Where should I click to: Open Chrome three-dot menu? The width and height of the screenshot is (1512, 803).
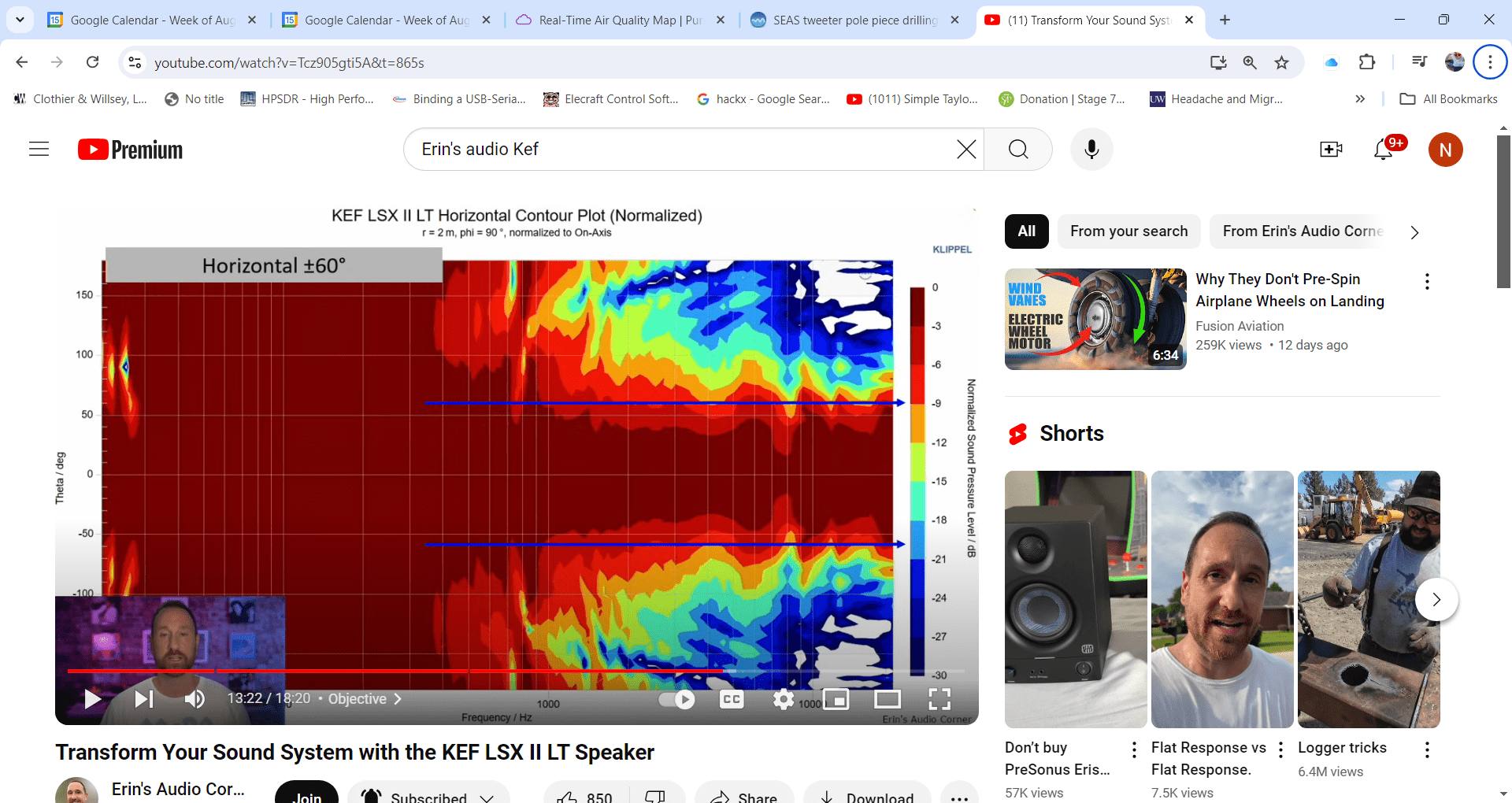pyautogui.click(x=1490, y=62)
